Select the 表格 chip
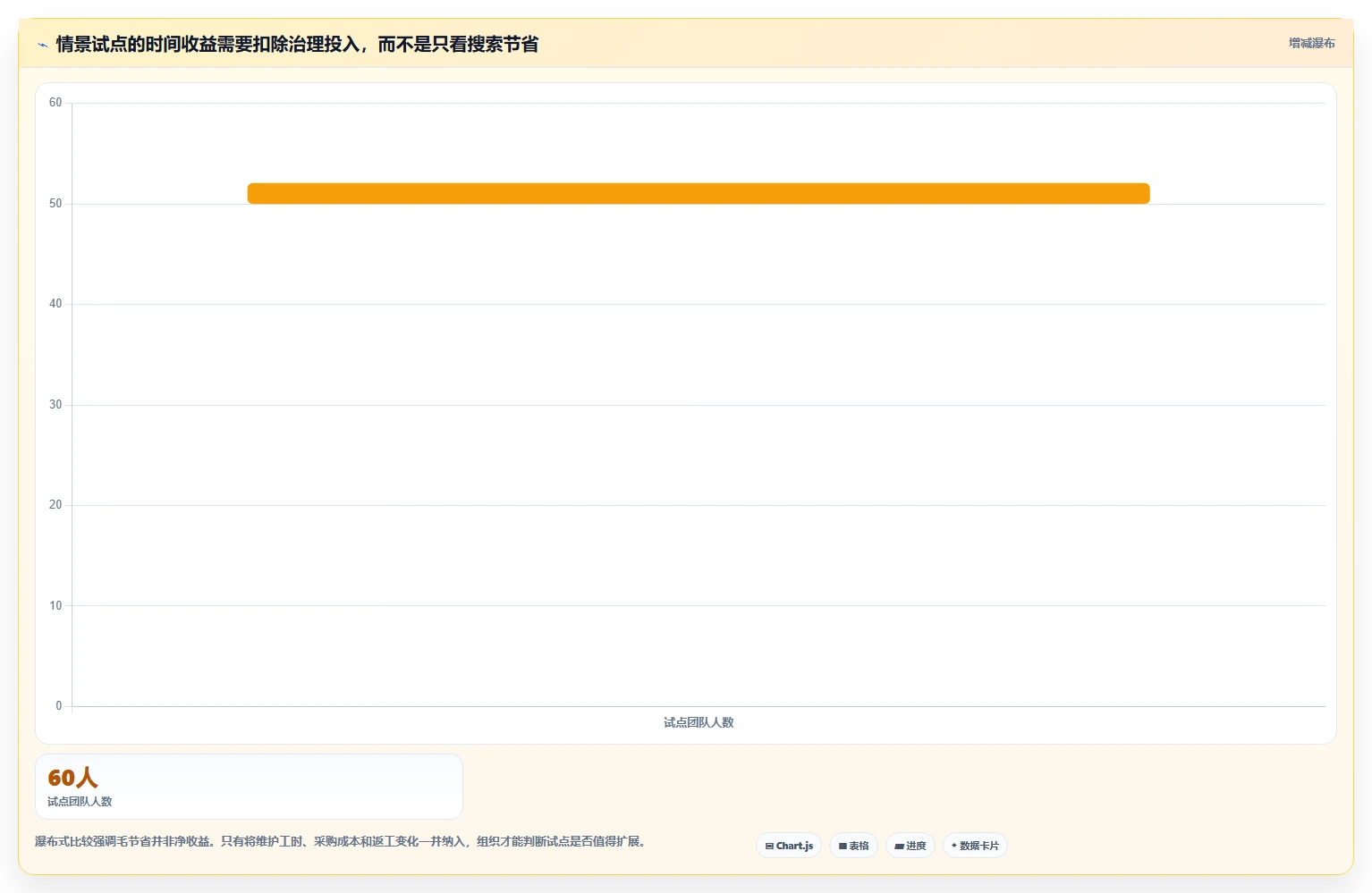The image size is (1372, 893). click(x=853, y=846)
